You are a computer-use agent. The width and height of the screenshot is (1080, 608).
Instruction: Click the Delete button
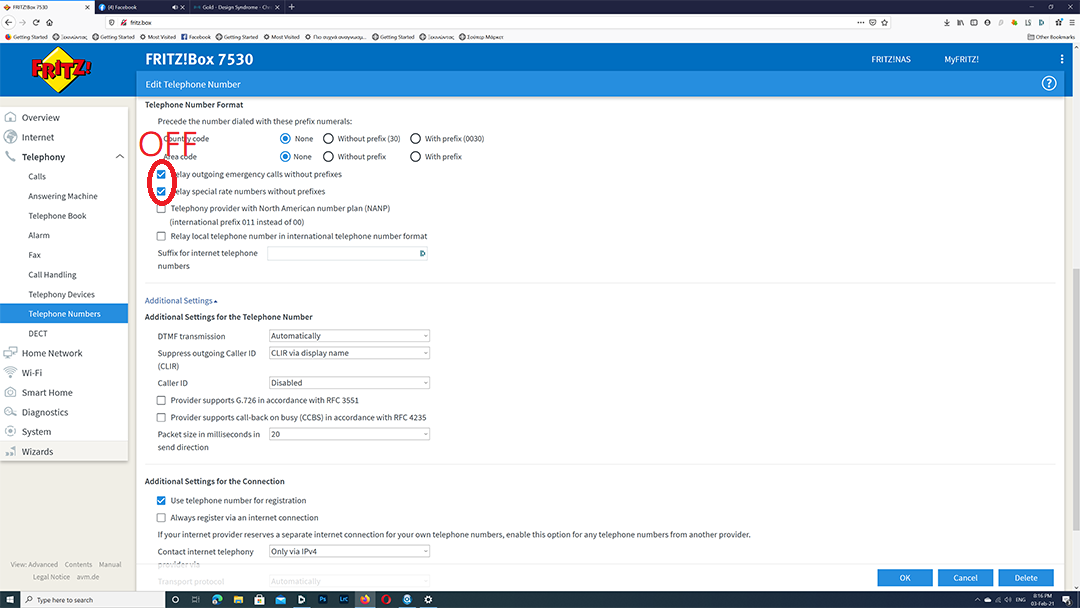click(x=1026, y=578)
